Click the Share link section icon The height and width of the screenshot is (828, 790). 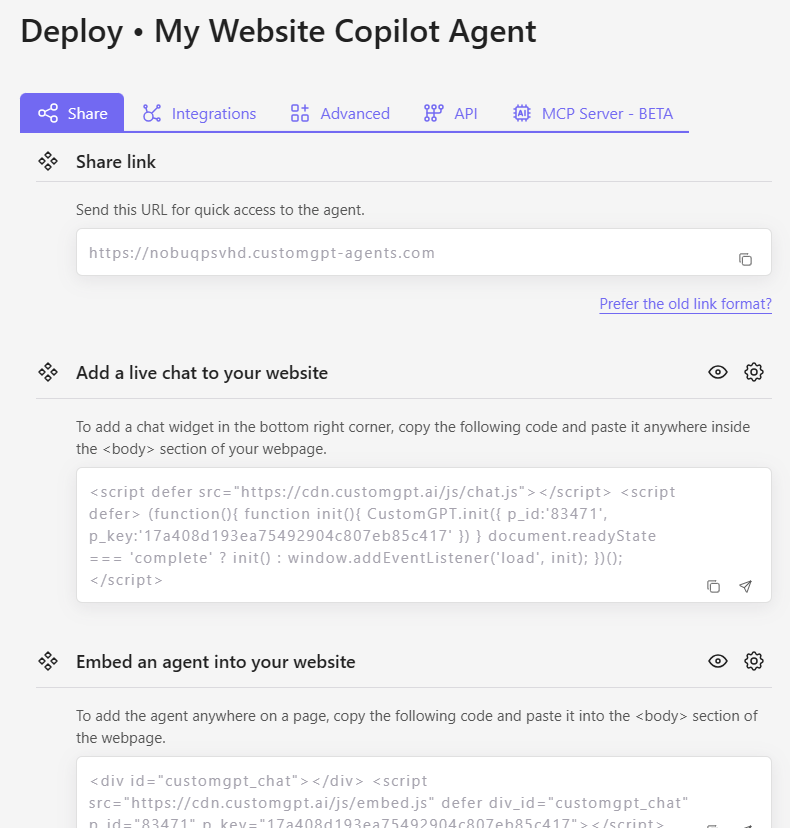pos(47,162)
